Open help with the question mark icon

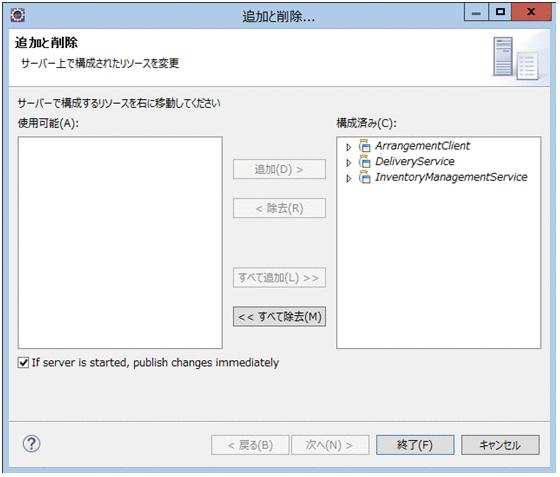(31, 444)
